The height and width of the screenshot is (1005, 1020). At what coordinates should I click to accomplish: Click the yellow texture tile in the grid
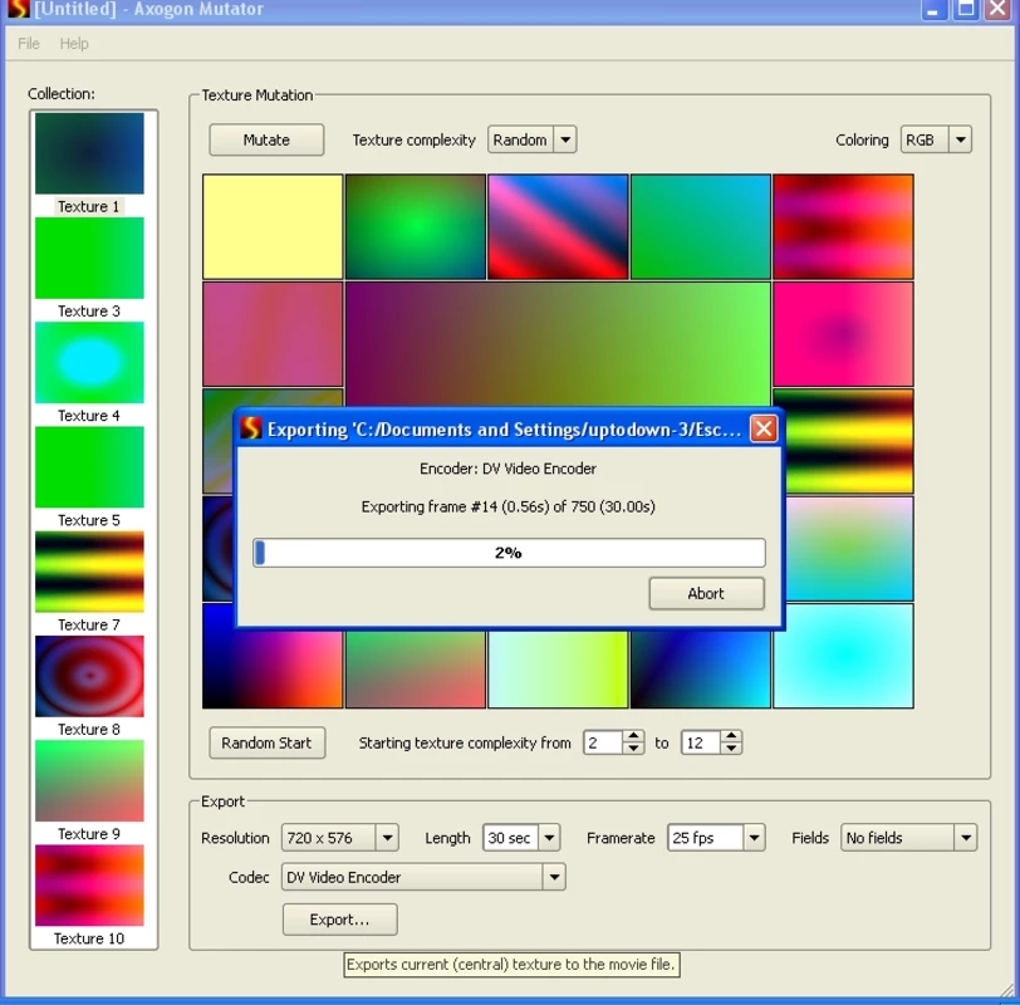[x=271, y=224]
